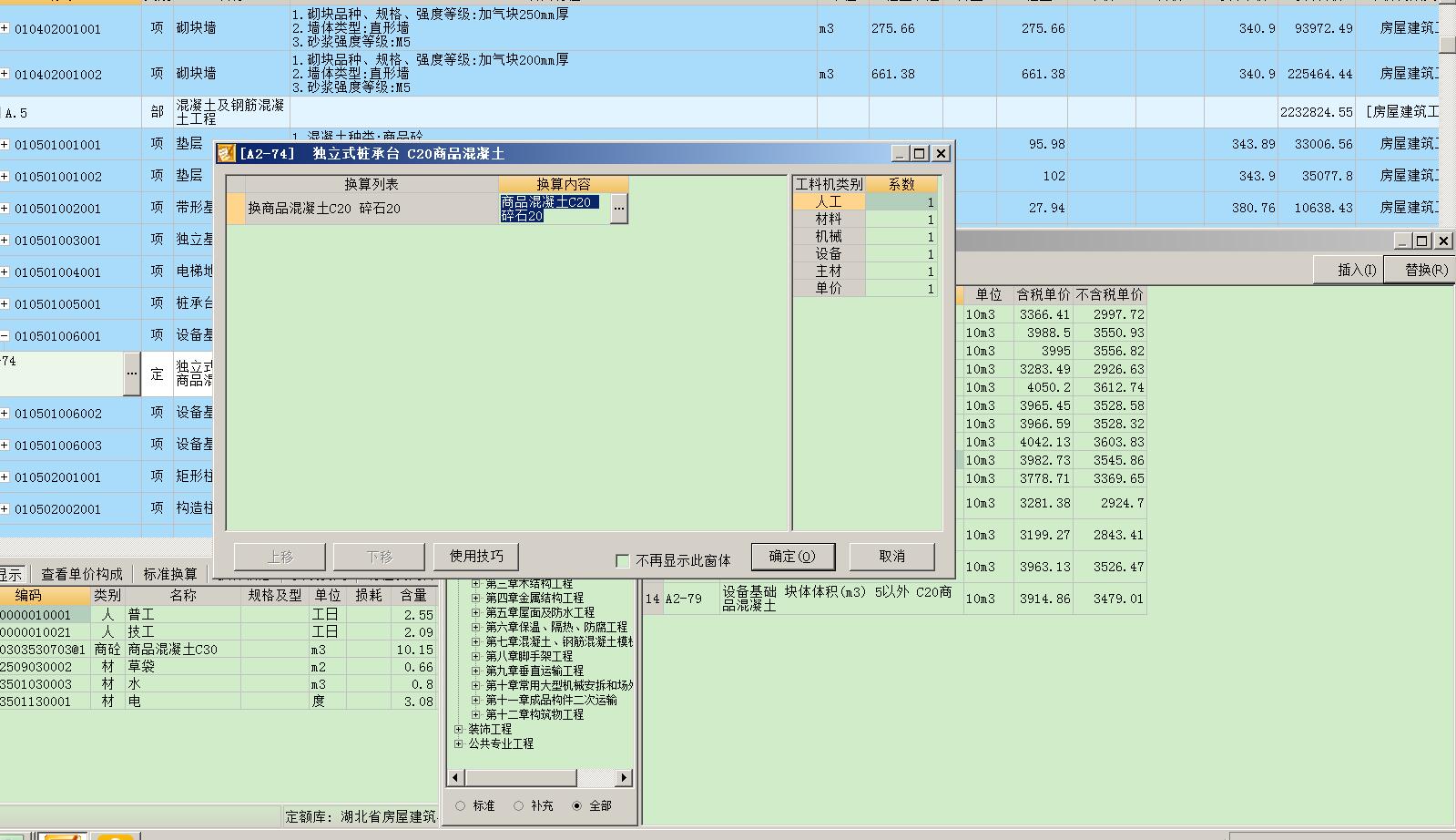The height and width of the screenshot is (840, 1456).
Task: Select the 全部 radio button
Action: click(576, 805)
